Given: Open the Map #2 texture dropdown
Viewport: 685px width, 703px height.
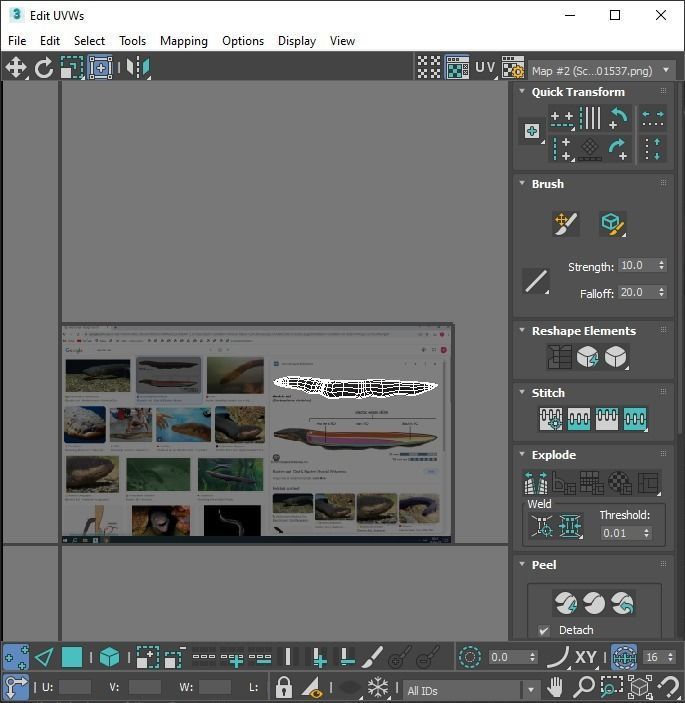Looking at the screenshot, I should (x=601, y=71).
